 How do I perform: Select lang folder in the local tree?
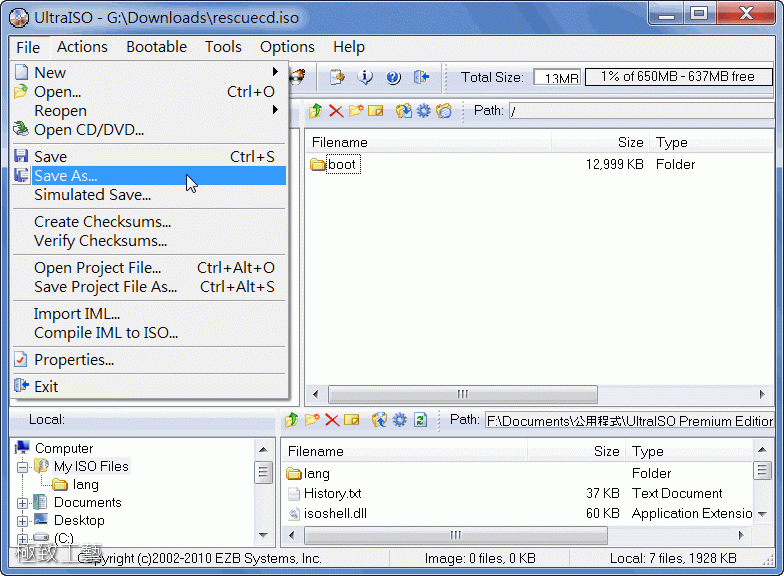tap(86, 484)
